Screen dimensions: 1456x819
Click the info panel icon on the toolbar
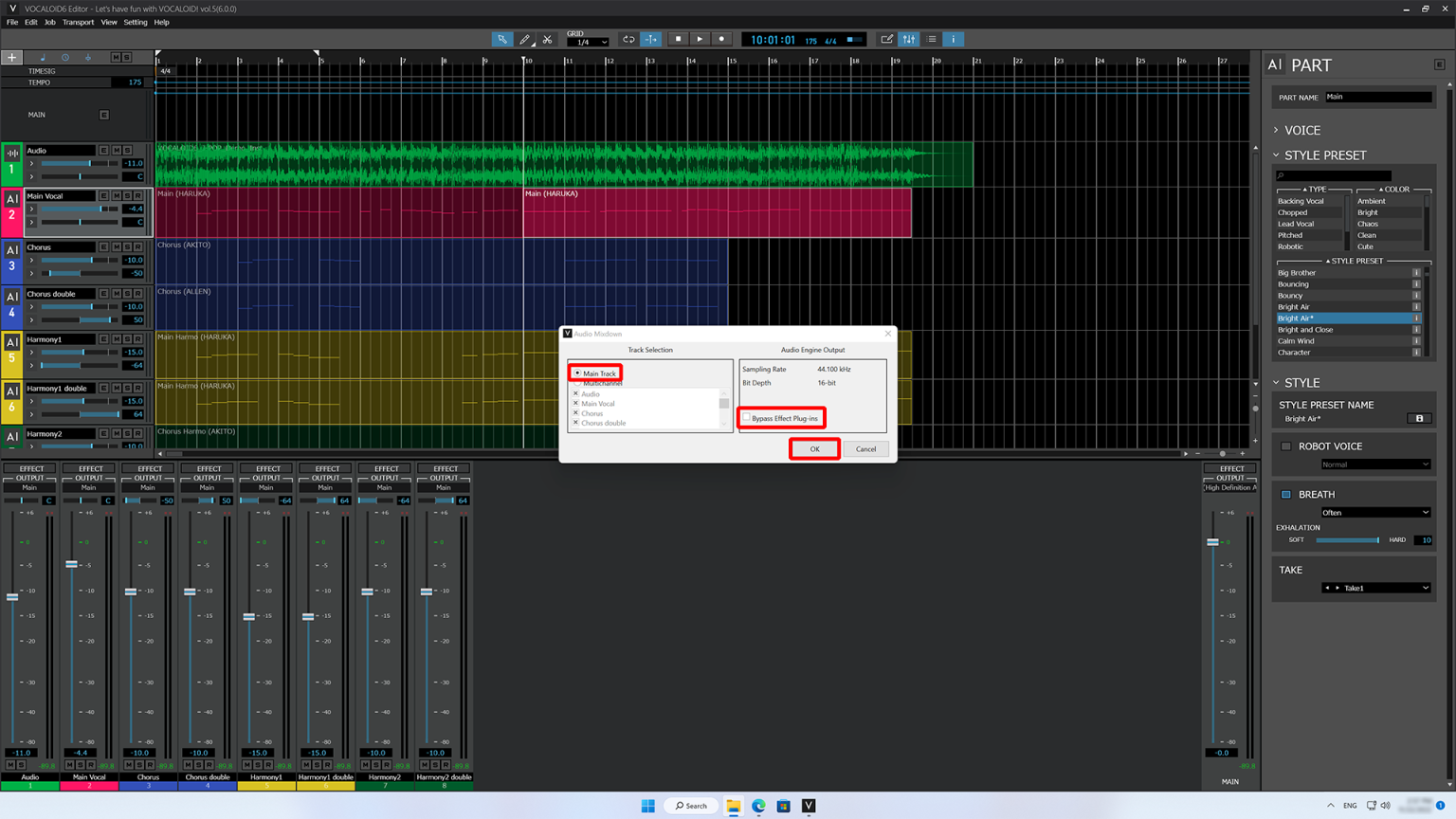point(952,39)
